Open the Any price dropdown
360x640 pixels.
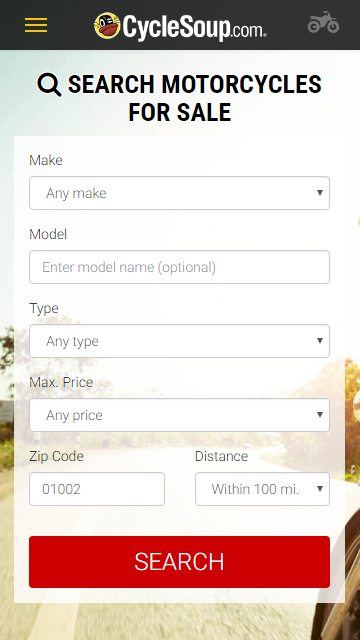(179, 415)
